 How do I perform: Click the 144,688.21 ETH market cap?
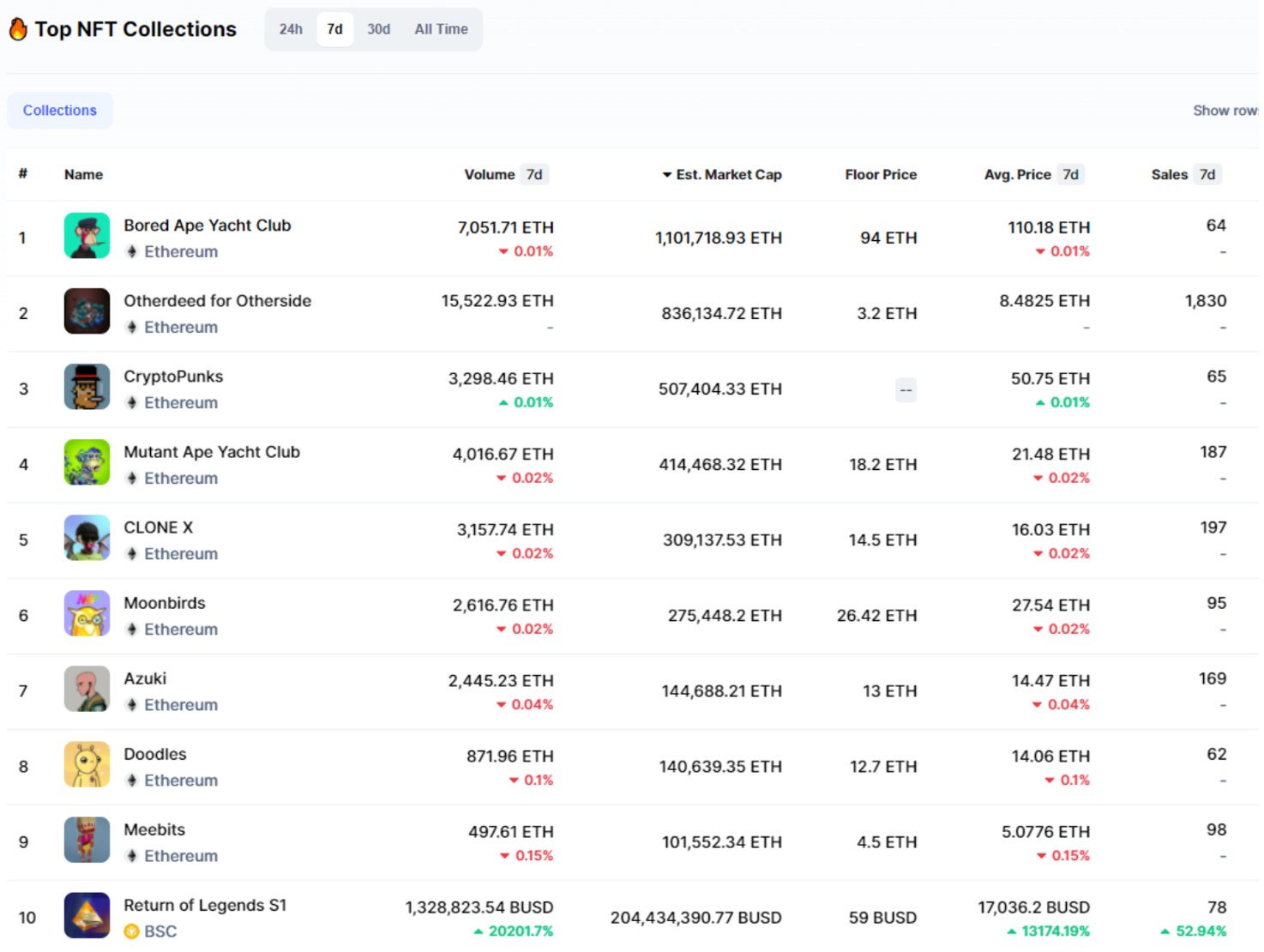coord(722,690)
